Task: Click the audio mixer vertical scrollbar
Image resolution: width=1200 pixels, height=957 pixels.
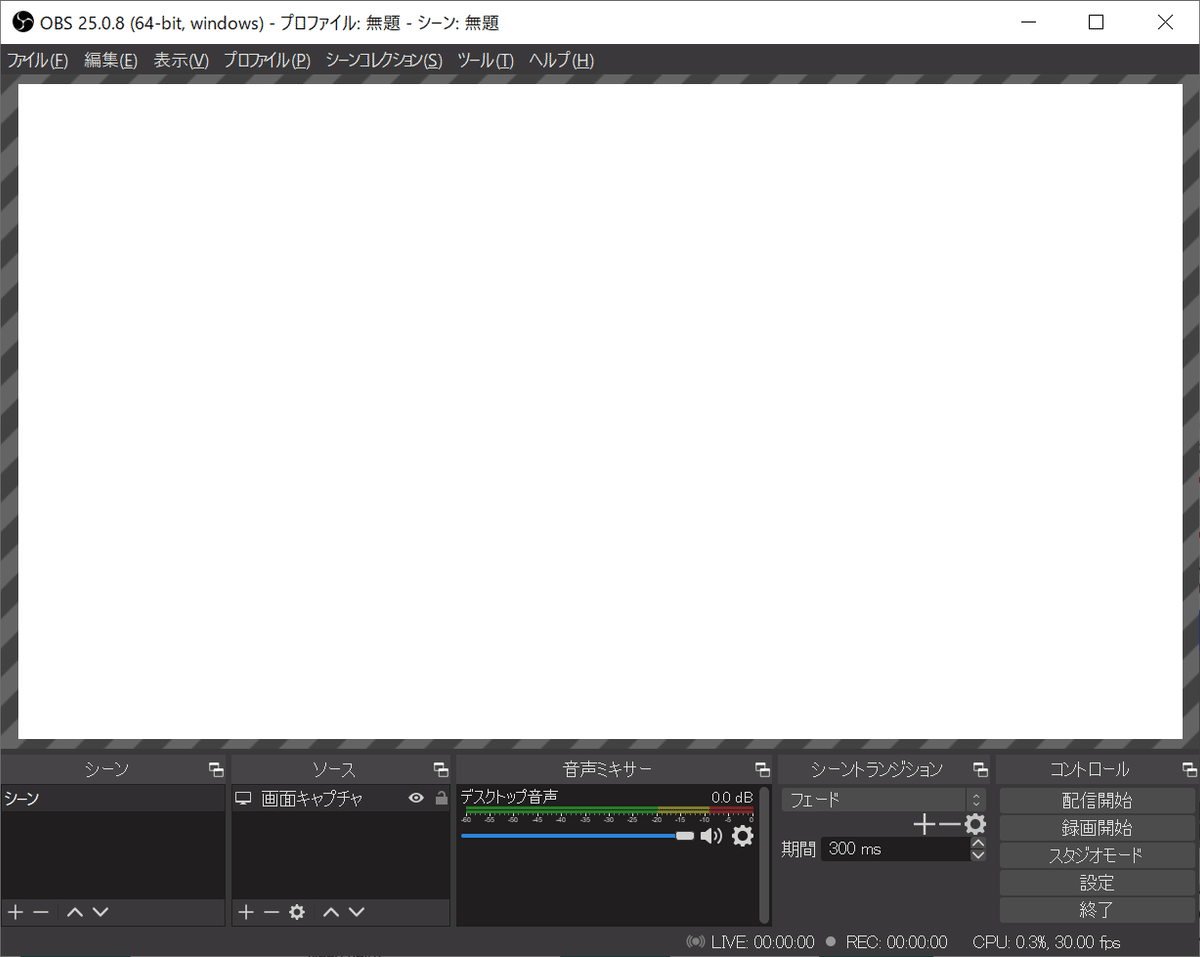Action: [x=765, y=853]
